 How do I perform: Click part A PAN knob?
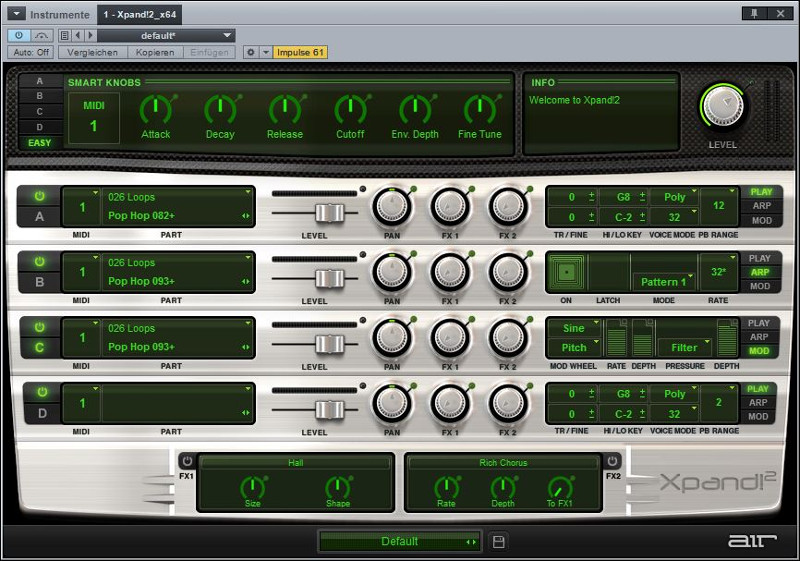[x=392, y=207]
